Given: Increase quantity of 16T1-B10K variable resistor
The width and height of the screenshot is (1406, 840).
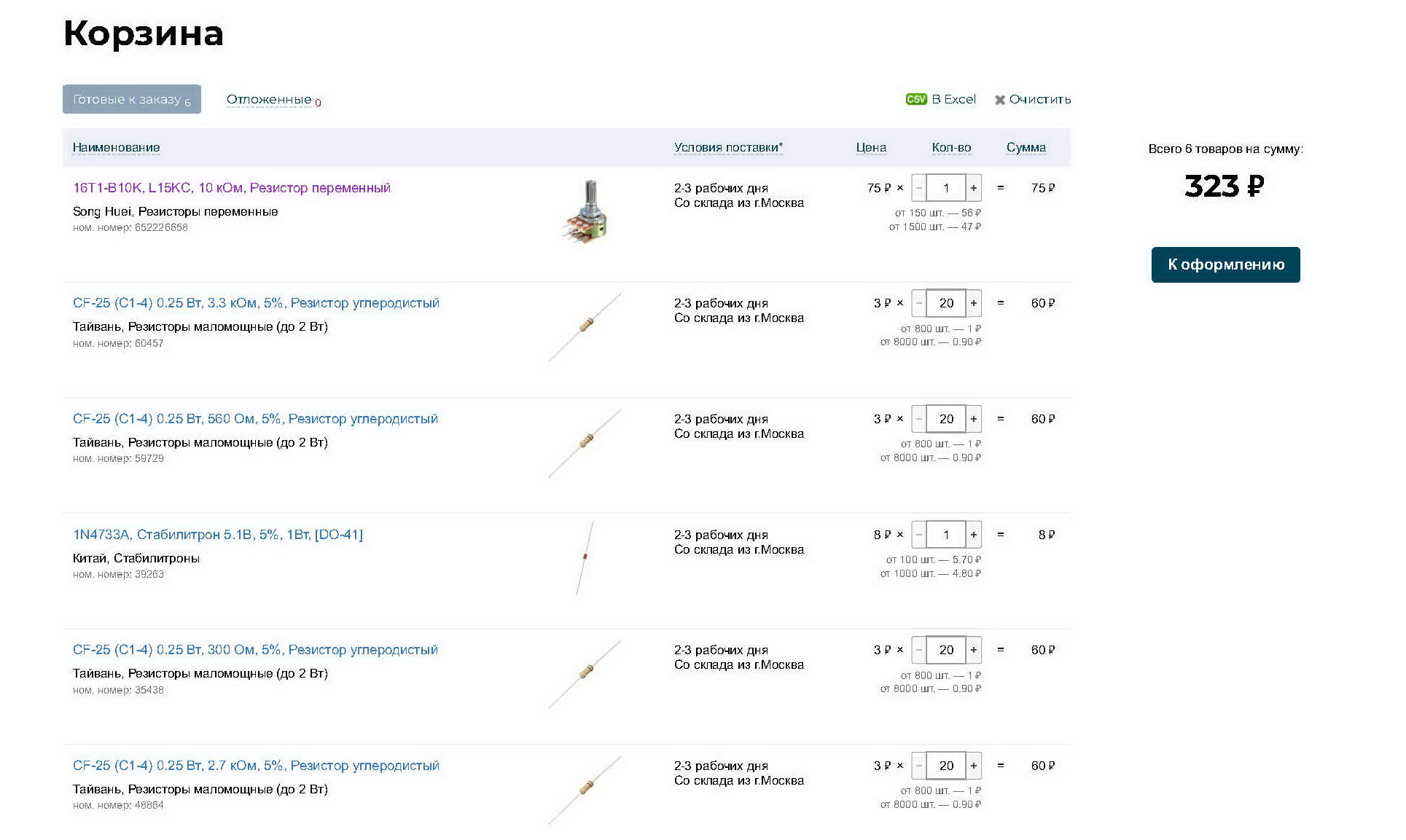Looking at the screenshot, I should 973,188.
